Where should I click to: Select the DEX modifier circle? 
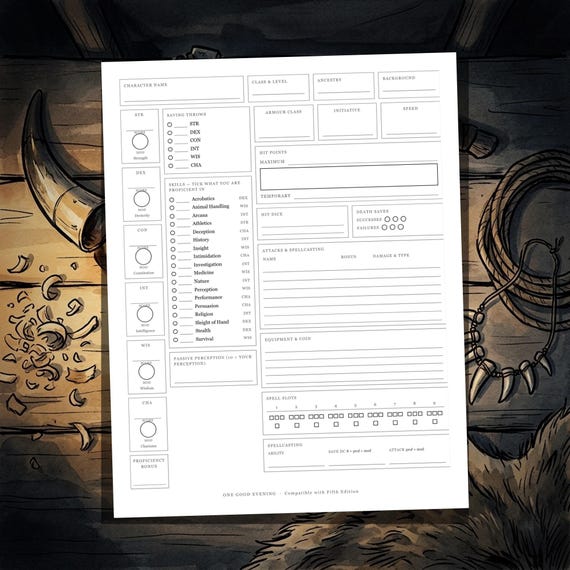pyautogui.click(x=141, y=199)
